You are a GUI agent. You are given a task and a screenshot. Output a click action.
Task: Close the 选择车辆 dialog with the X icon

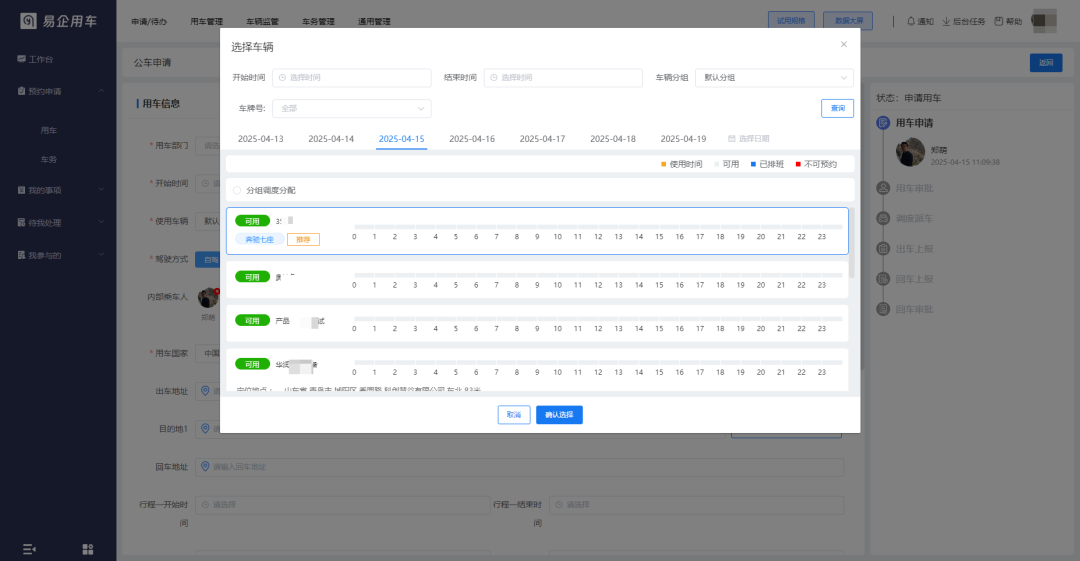[843, 44]
